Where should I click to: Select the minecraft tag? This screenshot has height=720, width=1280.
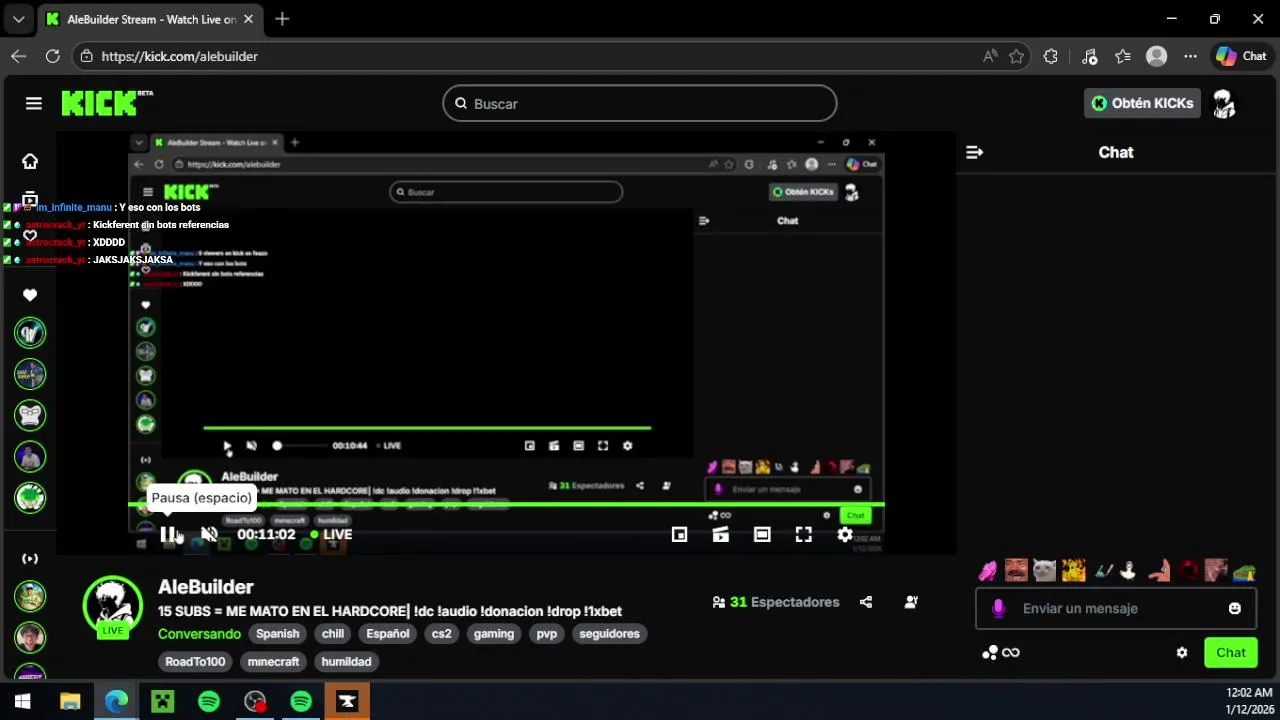tap(273, 662)
